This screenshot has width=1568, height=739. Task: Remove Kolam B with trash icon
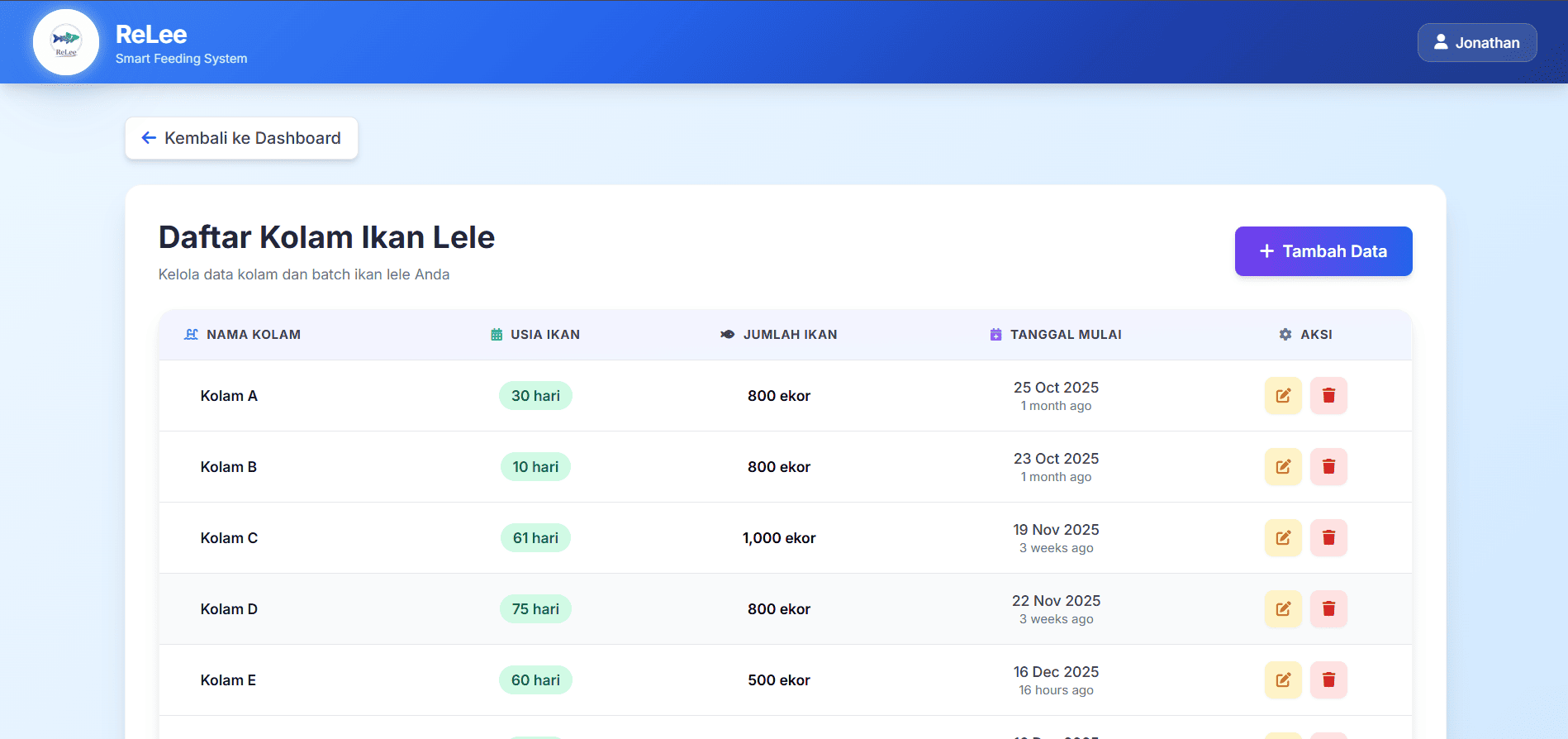pos(1328,467)
